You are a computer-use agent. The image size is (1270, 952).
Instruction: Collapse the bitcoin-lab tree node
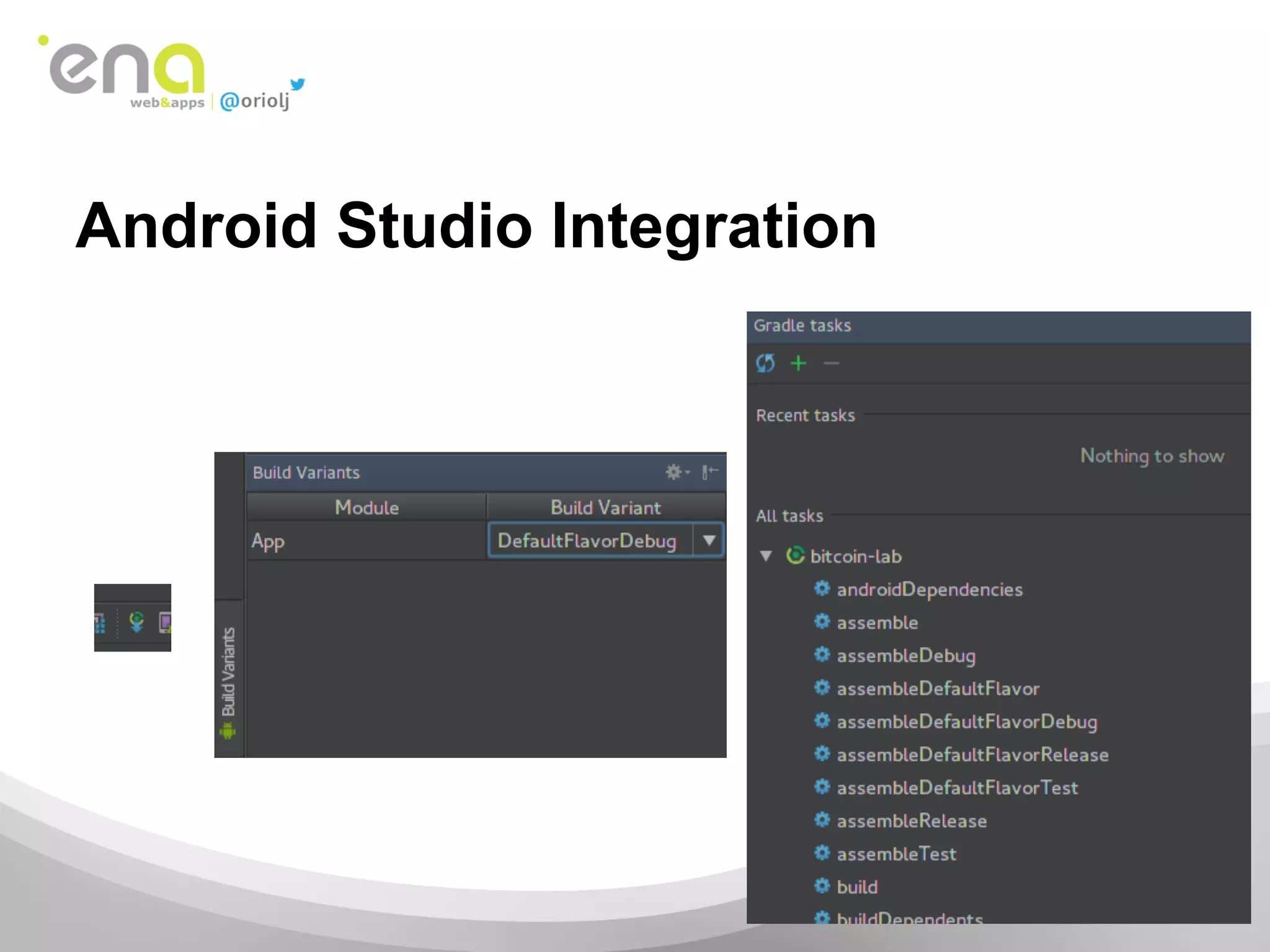pos(766,556)
